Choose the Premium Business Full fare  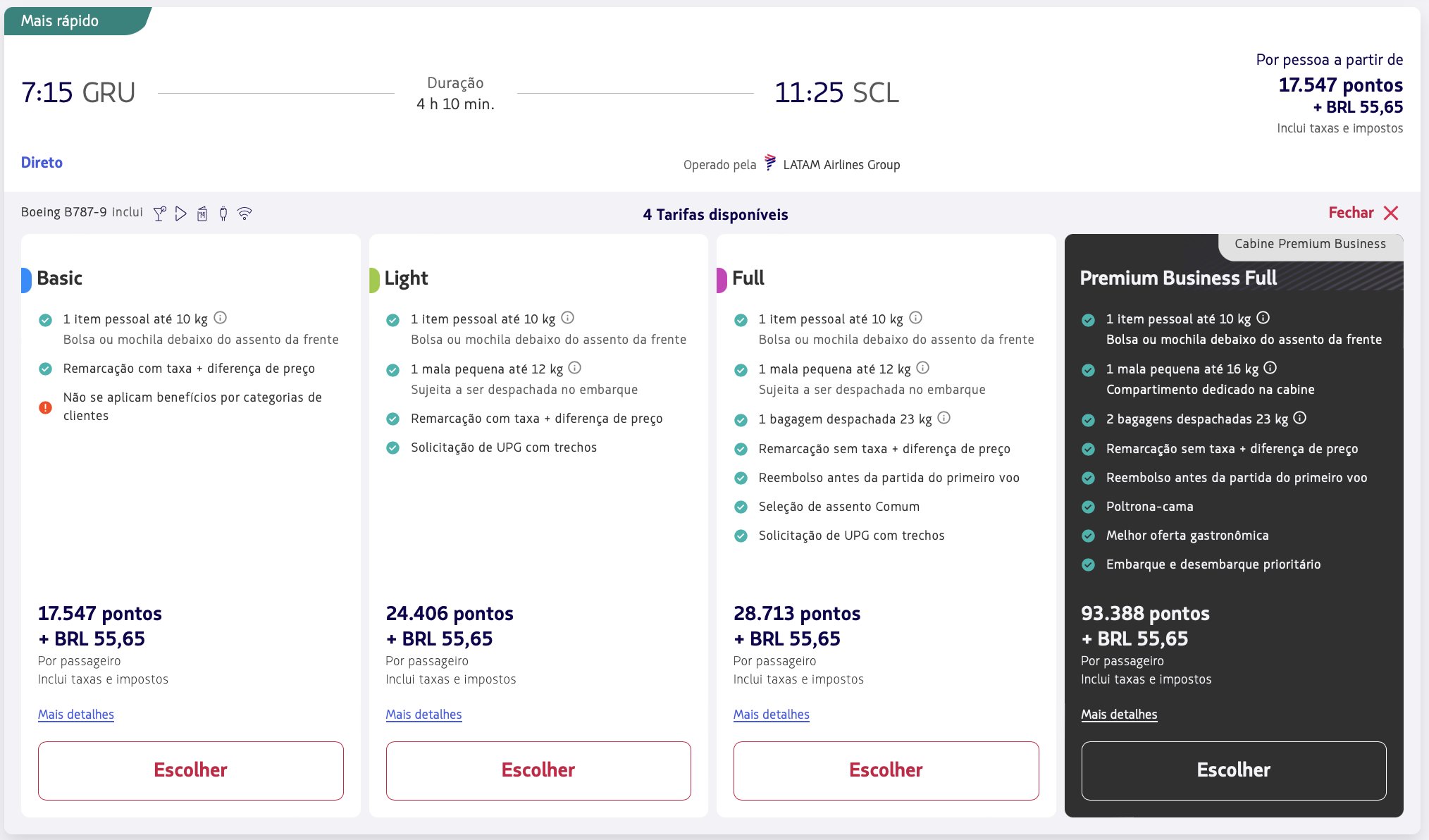click(x=1234, y=770)
